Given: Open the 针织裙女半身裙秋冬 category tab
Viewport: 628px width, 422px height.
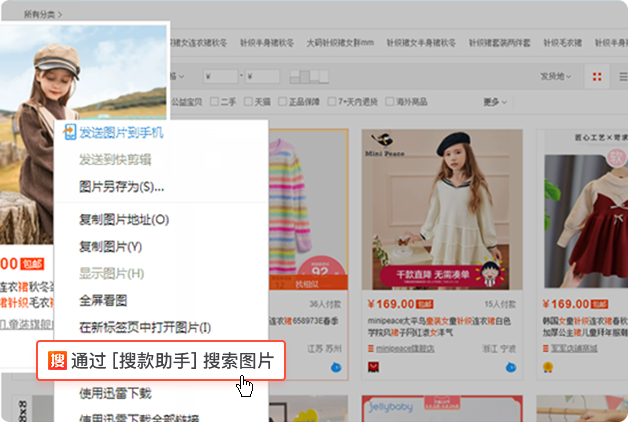Looking at the screenshot, I should (x=421, y=42).
